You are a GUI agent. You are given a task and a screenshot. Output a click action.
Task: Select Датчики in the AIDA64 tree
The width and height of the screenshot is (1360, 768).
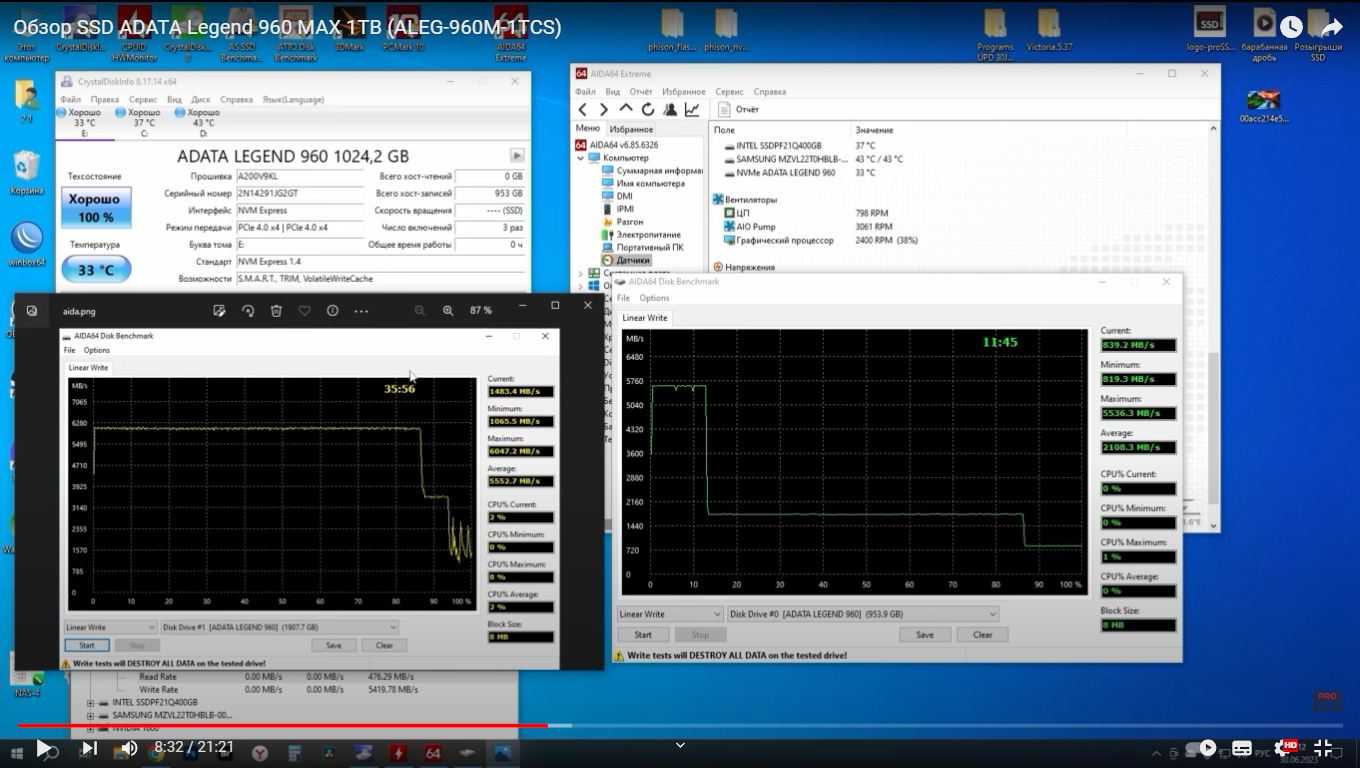626,260
